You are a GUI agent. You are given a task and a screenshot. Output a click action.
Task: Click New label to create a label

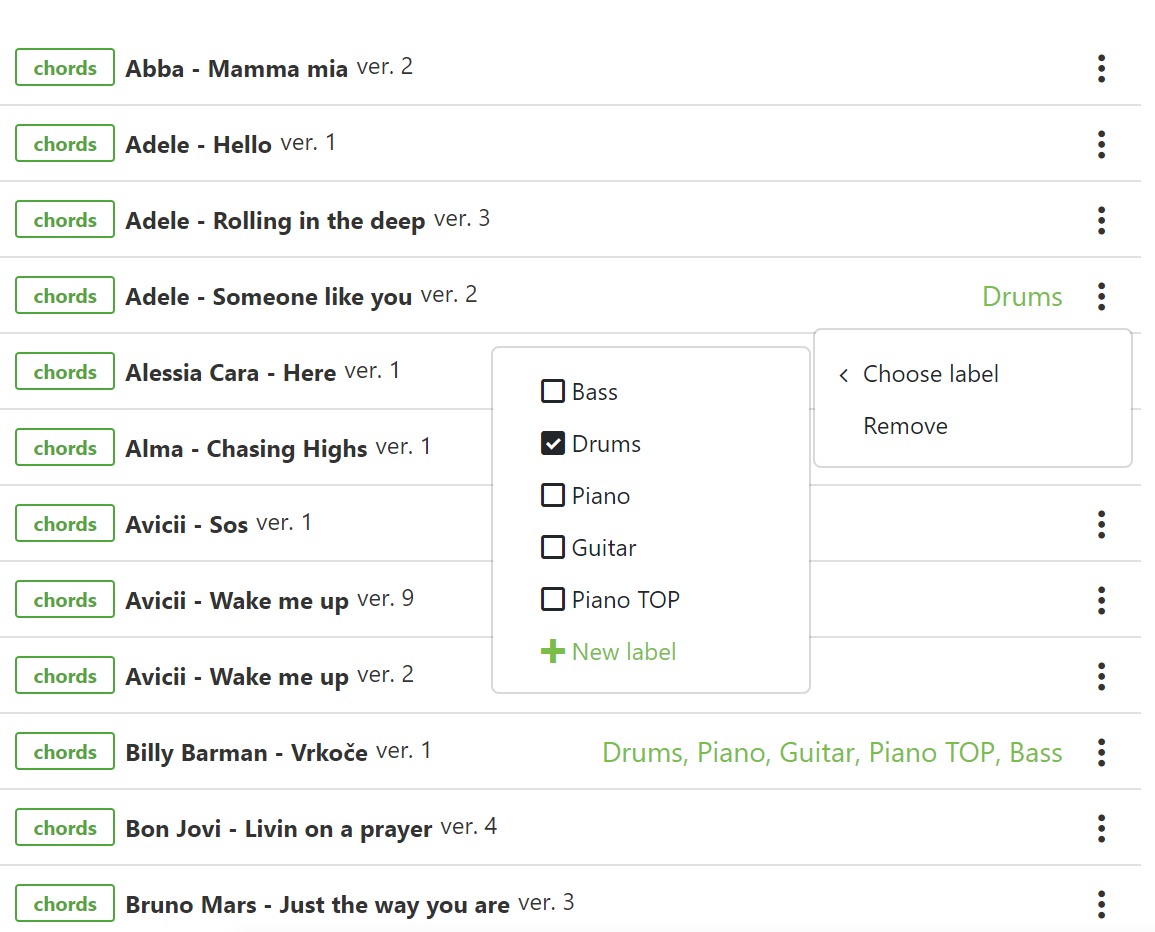[622, 651]
